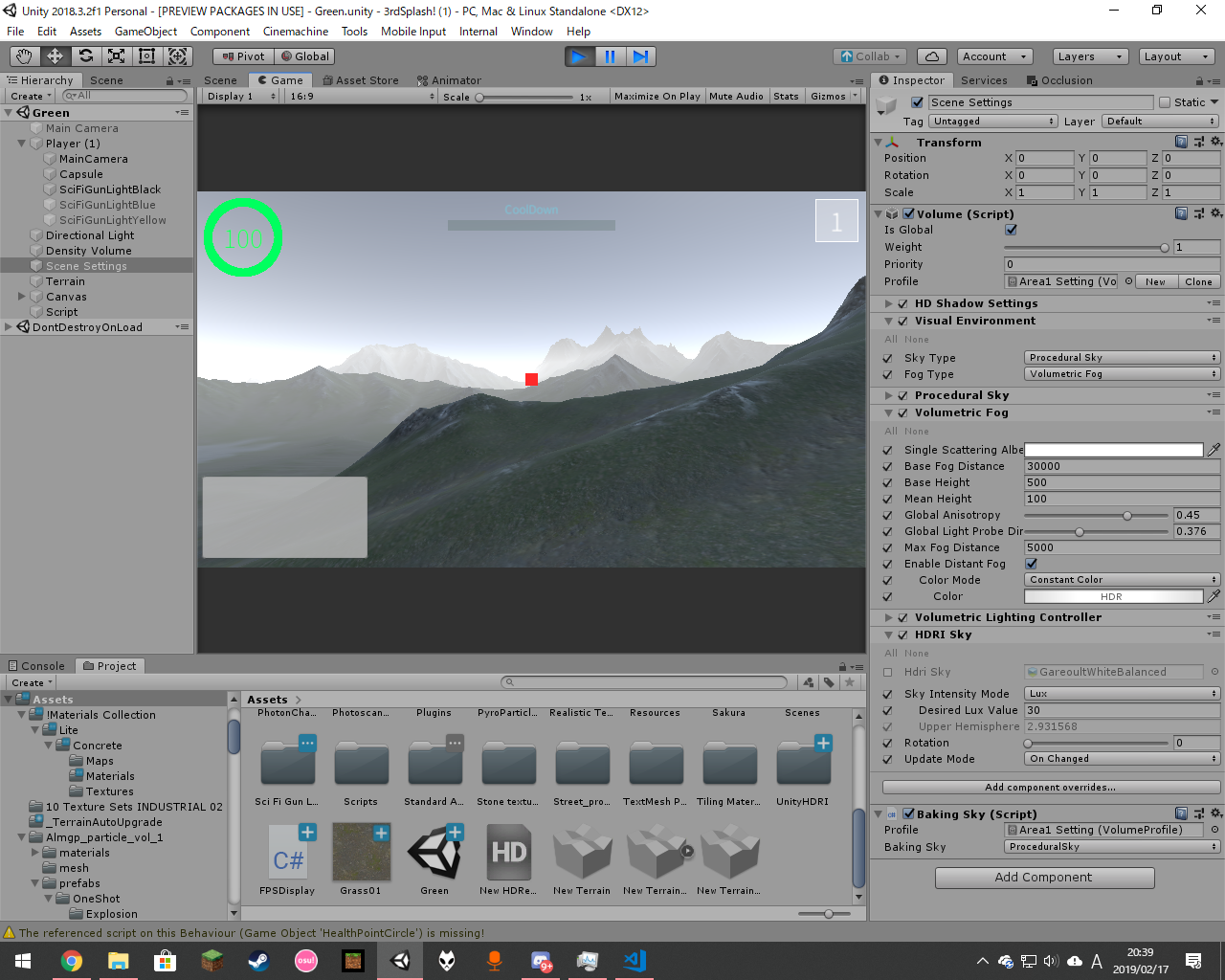Disable the Enable Distant Fog checkbox
Screen dimensions: 1225x980
tap(1031, 564)
